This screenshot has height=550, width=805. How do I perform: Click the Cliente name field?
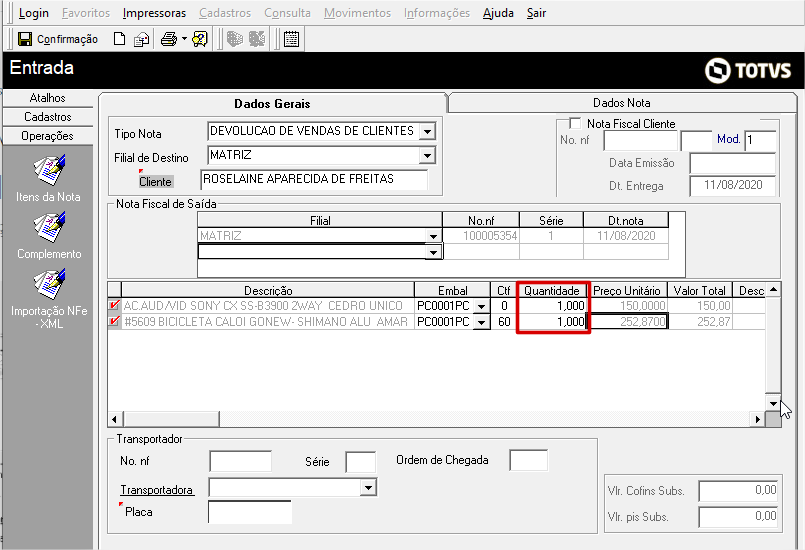314,179
